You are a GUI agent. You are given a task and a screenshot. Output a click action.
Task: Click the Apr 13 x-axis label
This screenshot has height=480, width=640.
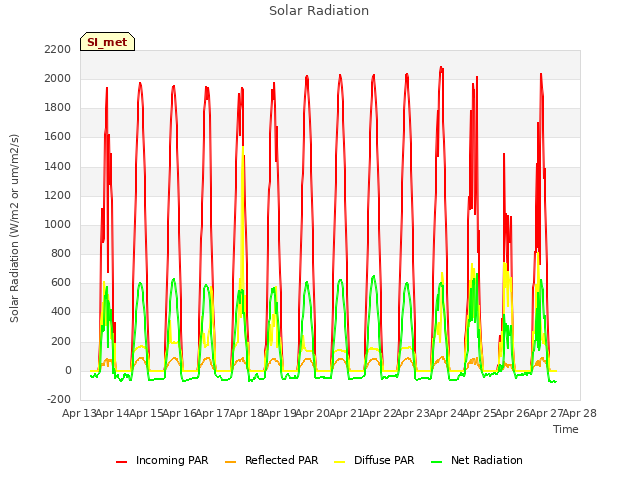[80, 413]
